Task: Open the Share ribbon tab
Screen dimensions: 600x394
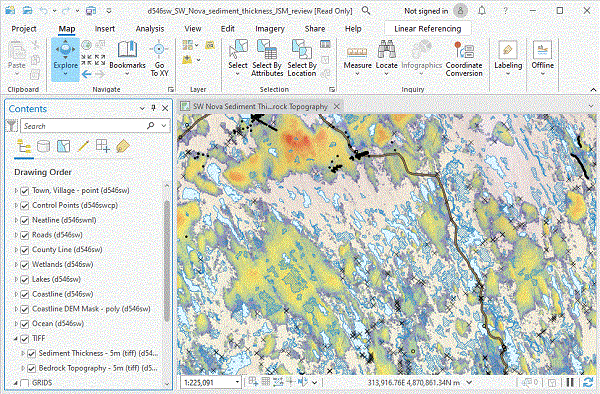Action: tap(315, 29)
